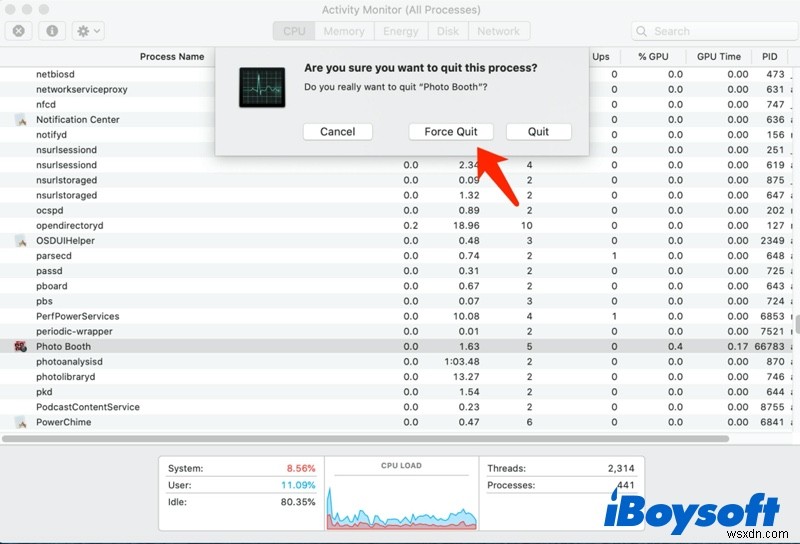Click the Search field
Viewport: 800px width, 544px height.
[715, 31]
